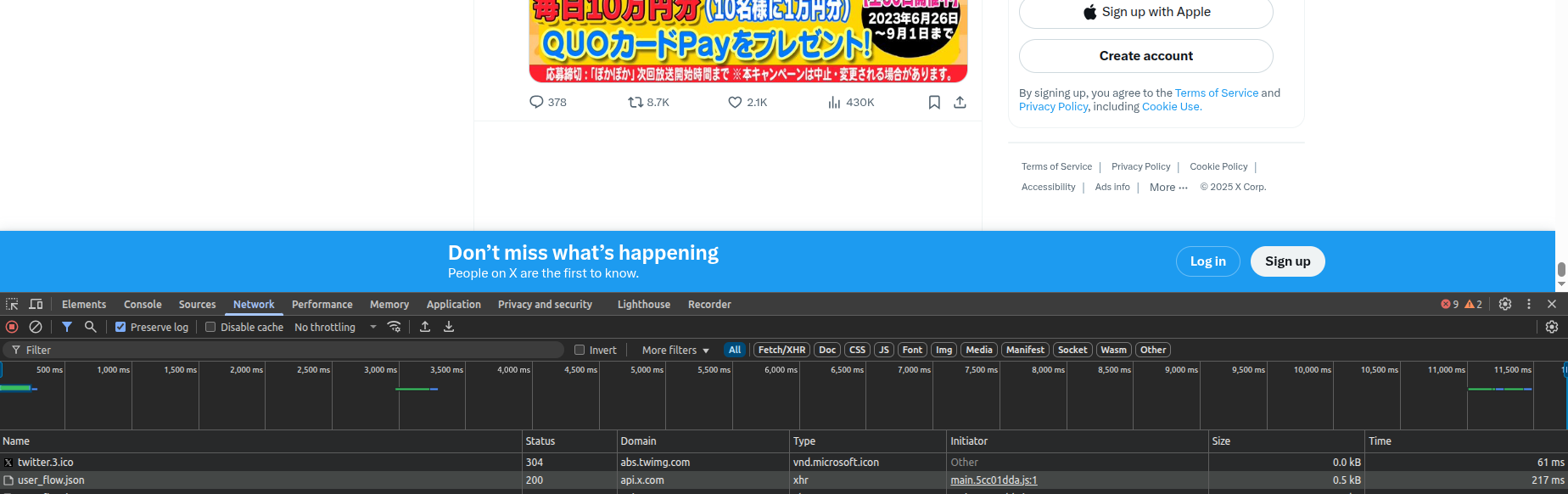Open the Application tab
Screen dimensions: 1568x494
coord(454,304)
